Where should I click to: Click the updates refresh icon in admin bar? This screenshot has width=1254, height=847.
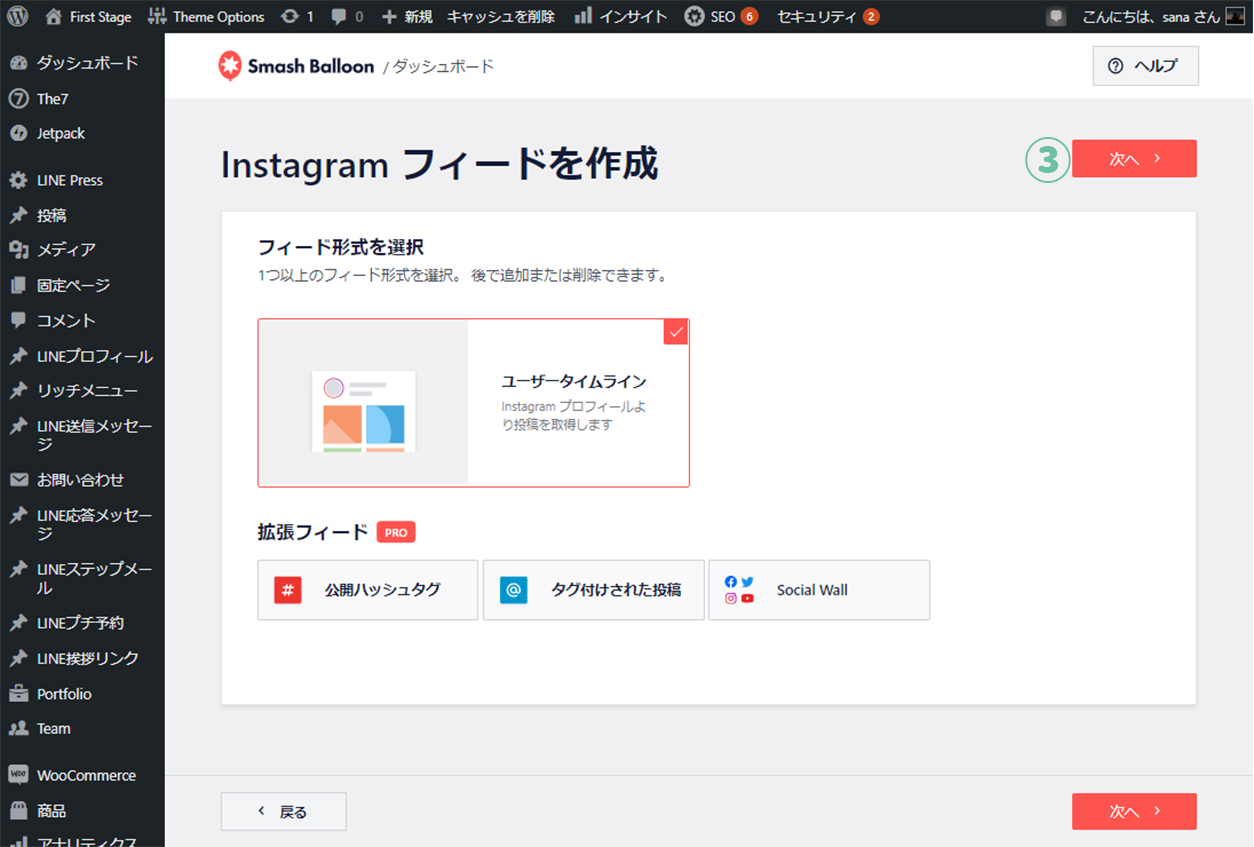point(290,16)
